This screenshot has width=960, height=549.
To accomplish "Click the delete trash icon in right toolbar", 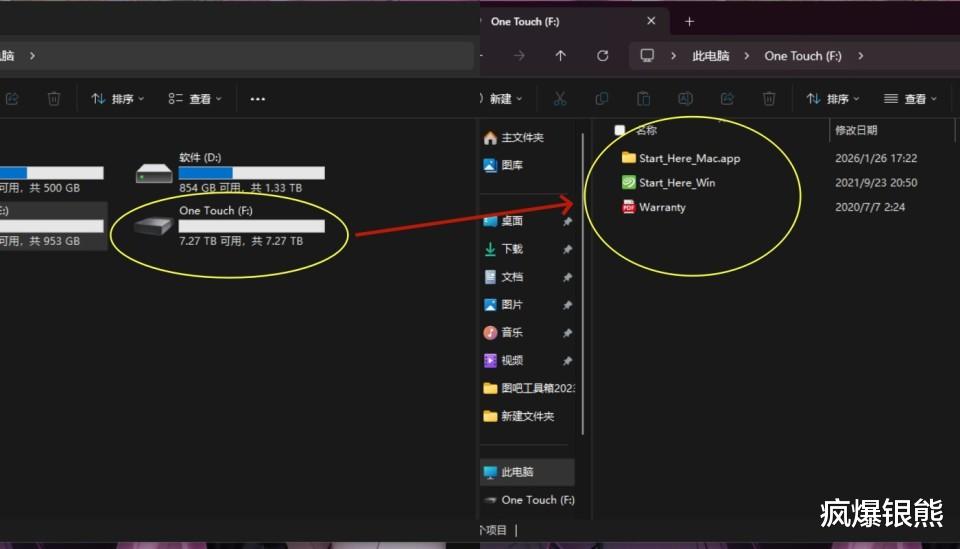I will pos(769,99).
